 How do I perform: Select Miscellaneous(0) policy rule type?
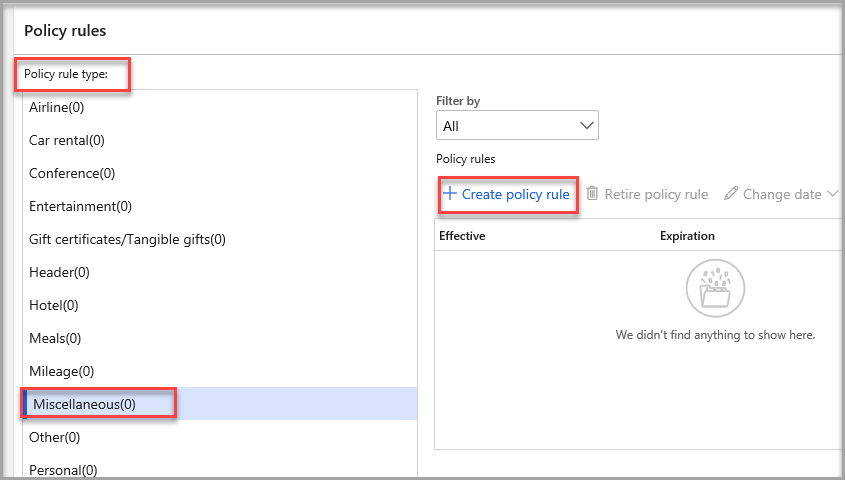220,404
